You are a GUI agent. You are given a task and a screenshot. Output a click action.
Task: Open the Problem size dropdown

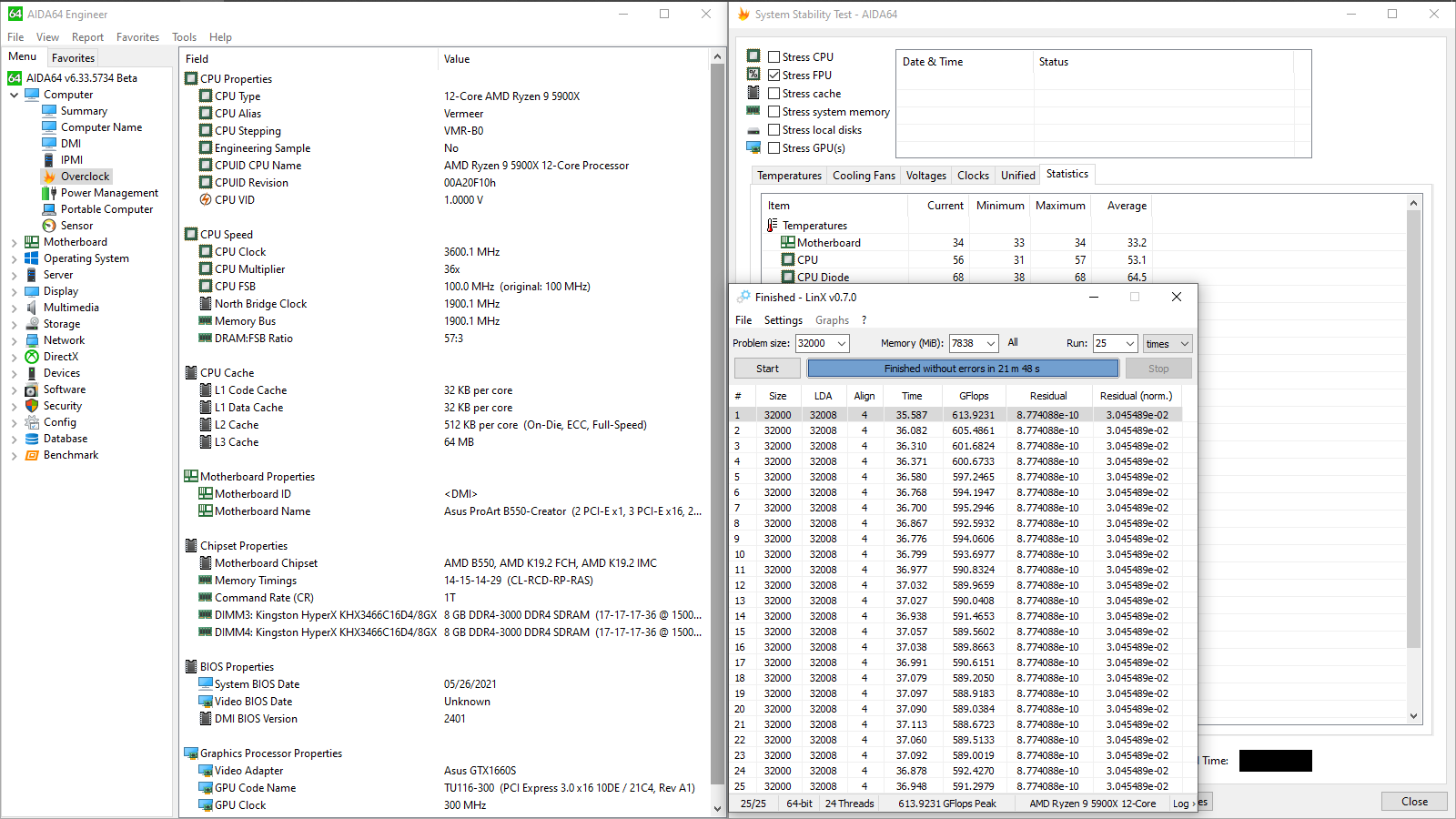[x=842, y=344]
